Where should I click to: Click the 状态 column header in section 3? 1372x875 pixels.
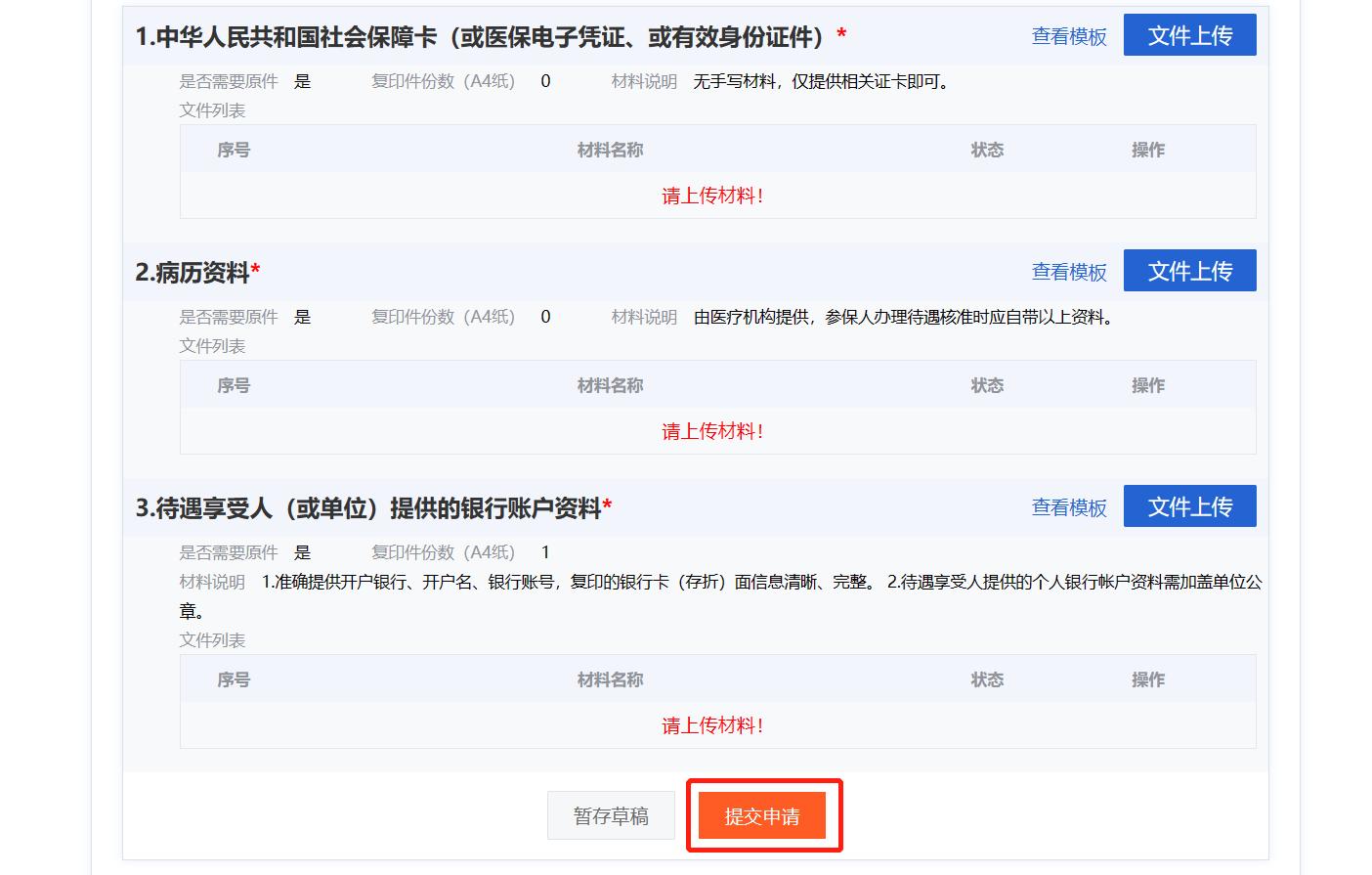tap(987, 678)
